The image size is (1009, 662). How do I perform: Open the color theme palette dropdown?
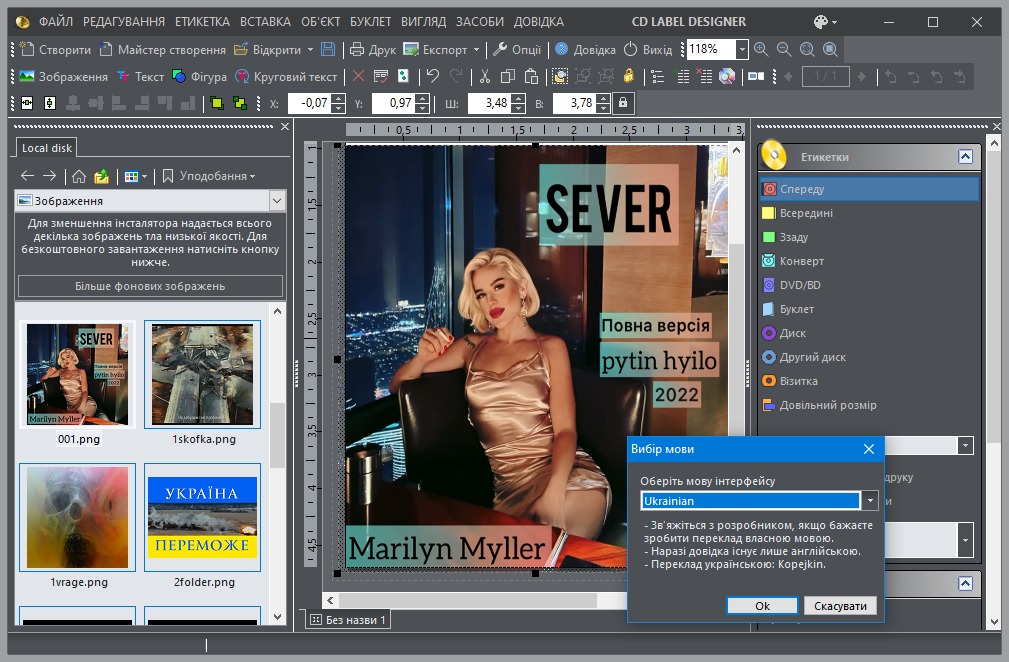tap(826, 22)
